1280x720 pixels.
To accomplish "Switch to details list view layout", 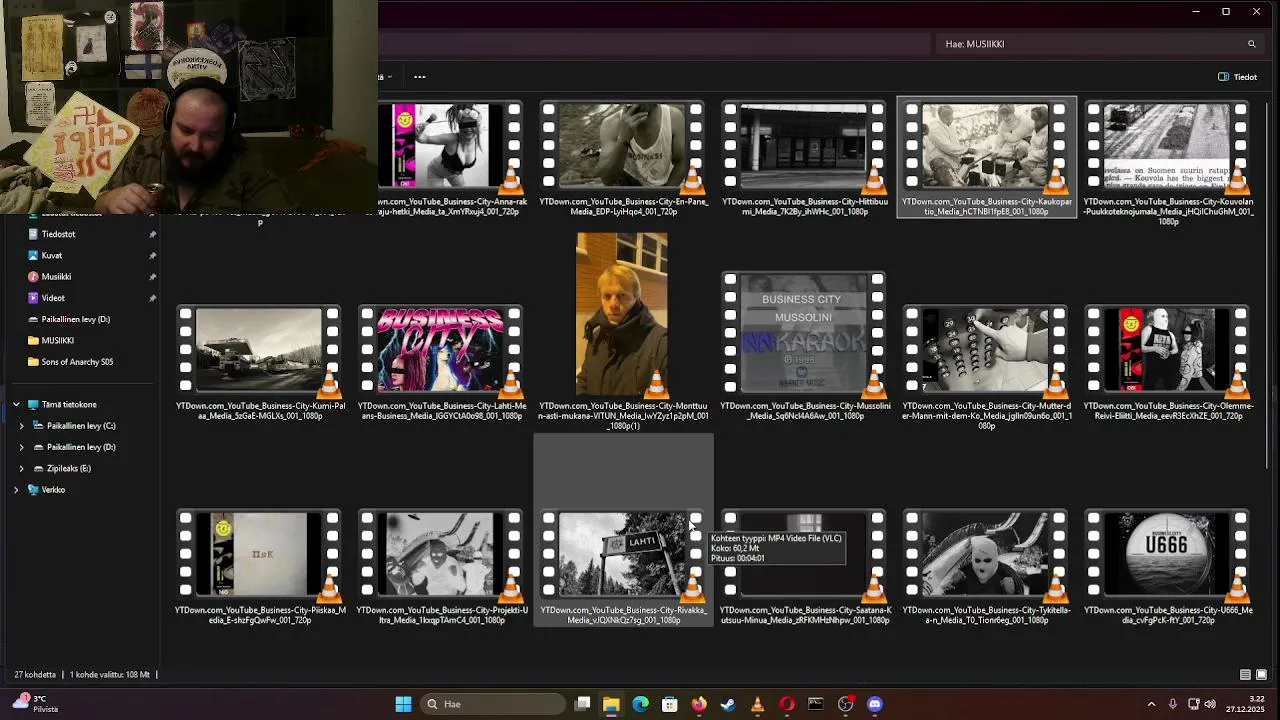I will click(x=1245, y=675).
